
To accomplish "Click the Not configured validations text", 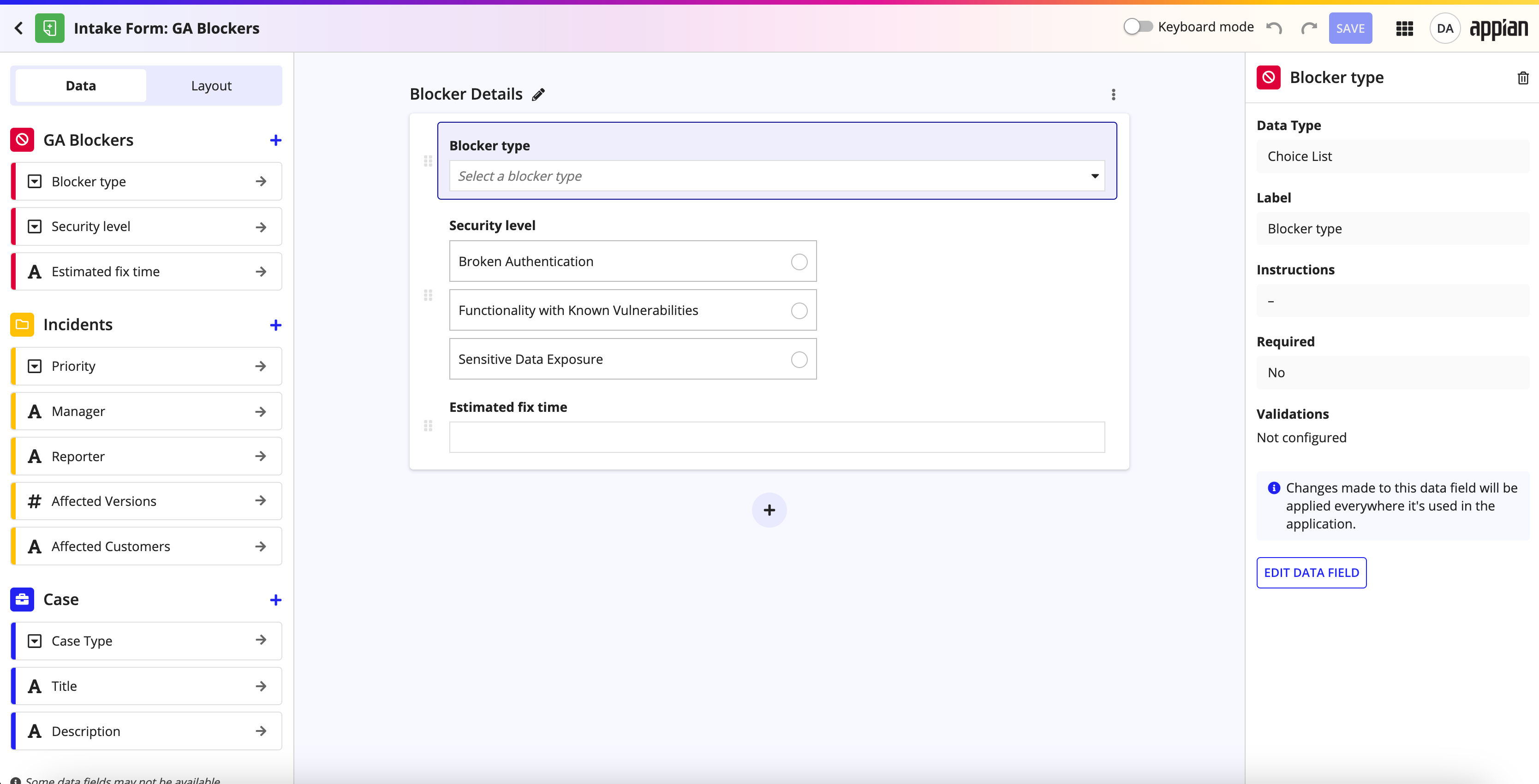I will pos(1301,438).
